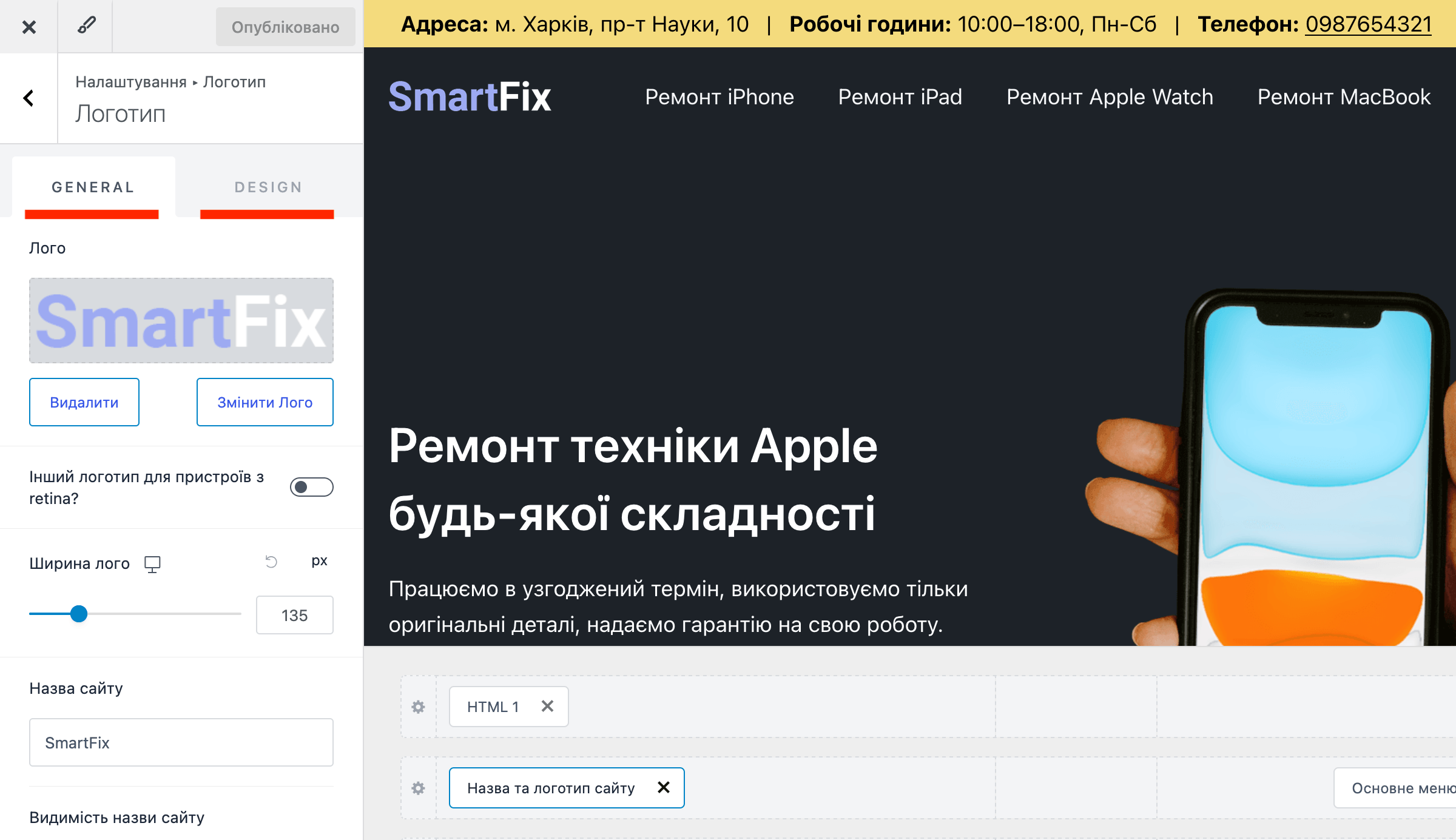Click the Видимість назви сайту label

tap(117, 818)
